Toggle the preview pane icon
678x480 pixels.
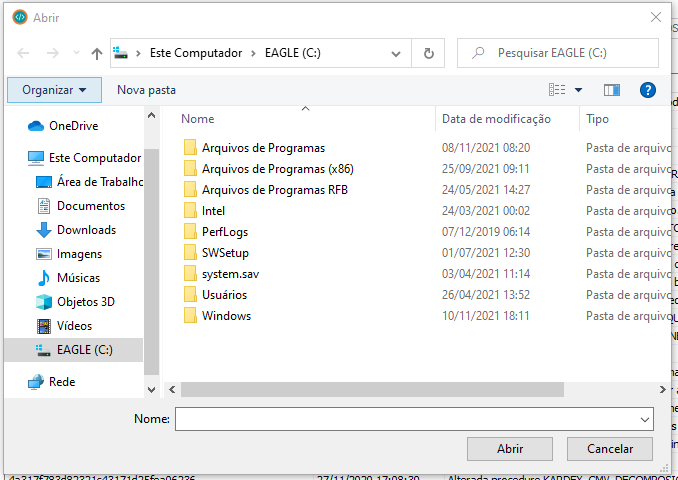612,90
